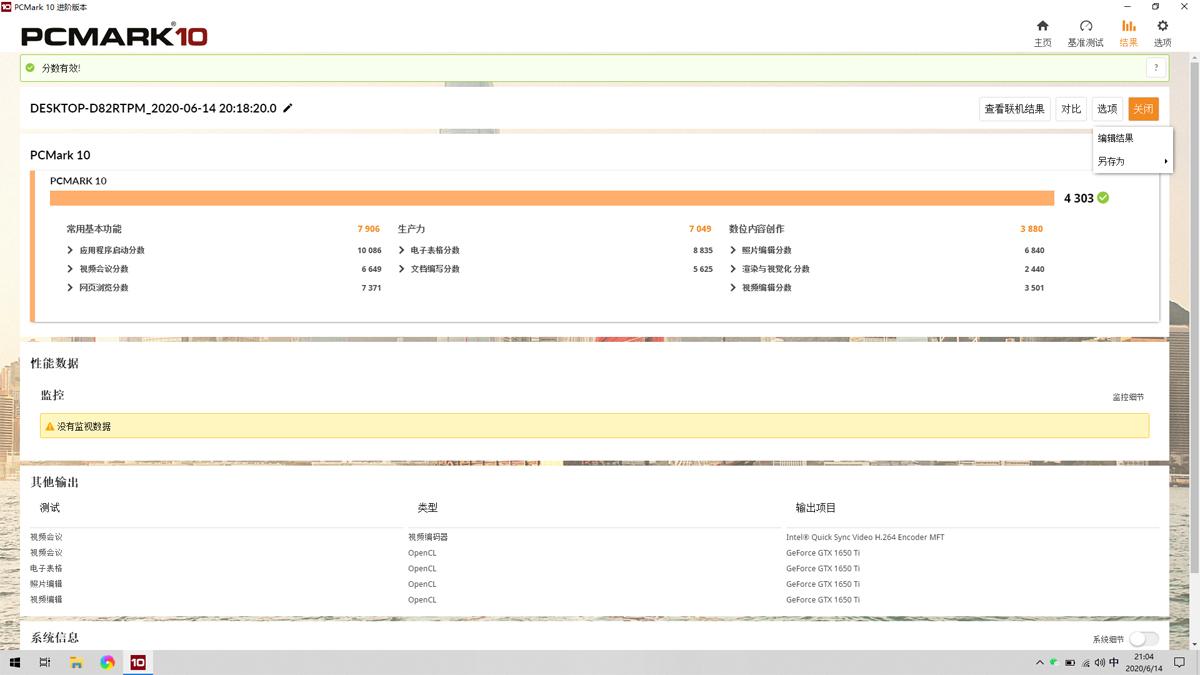Show hidden system tray icons
1200x675 pixels.
tap(1040, 662)
